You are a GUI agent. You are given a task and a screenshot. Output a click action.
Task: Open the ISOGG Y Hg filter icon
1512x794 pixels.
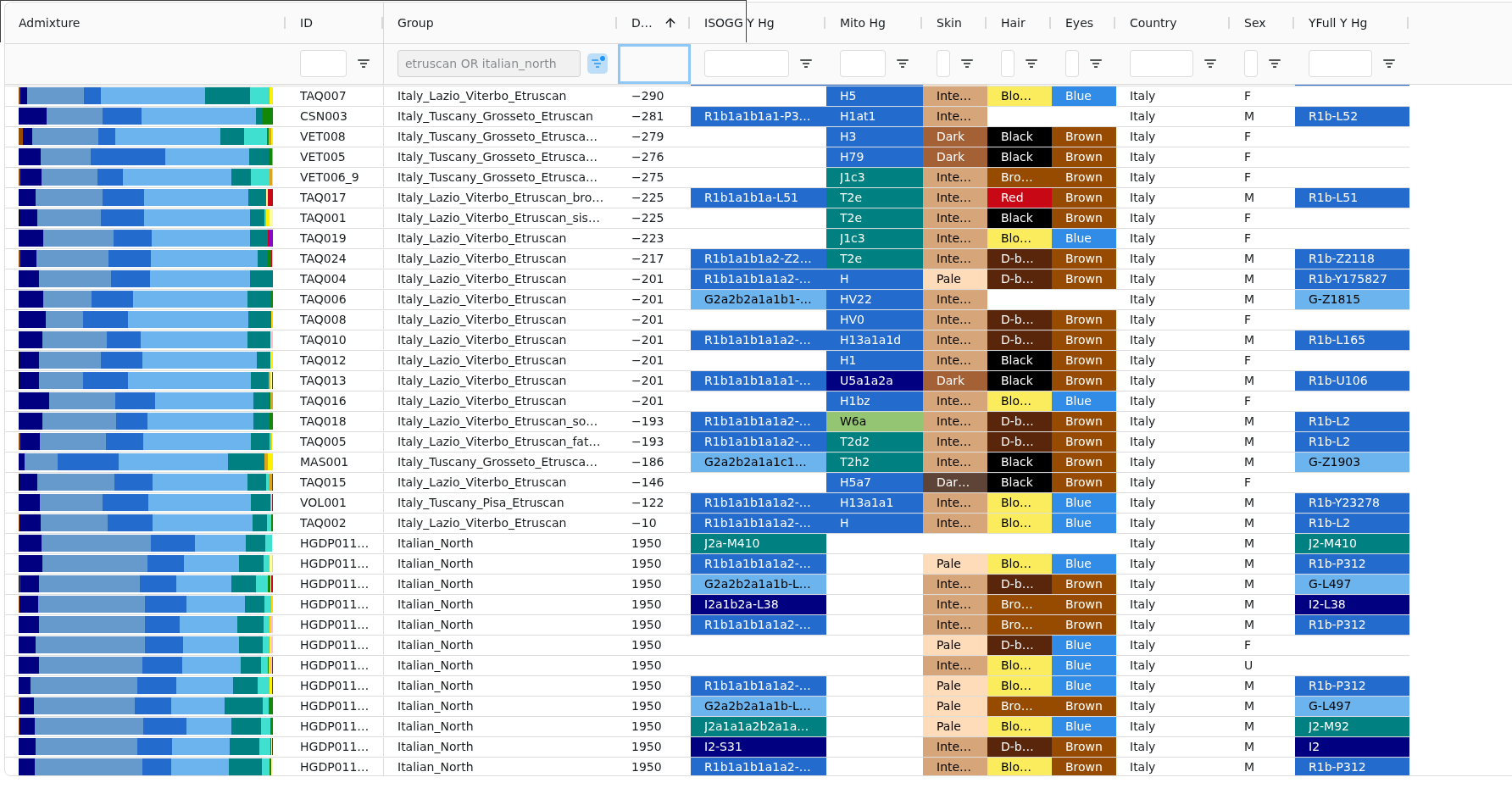806,64
